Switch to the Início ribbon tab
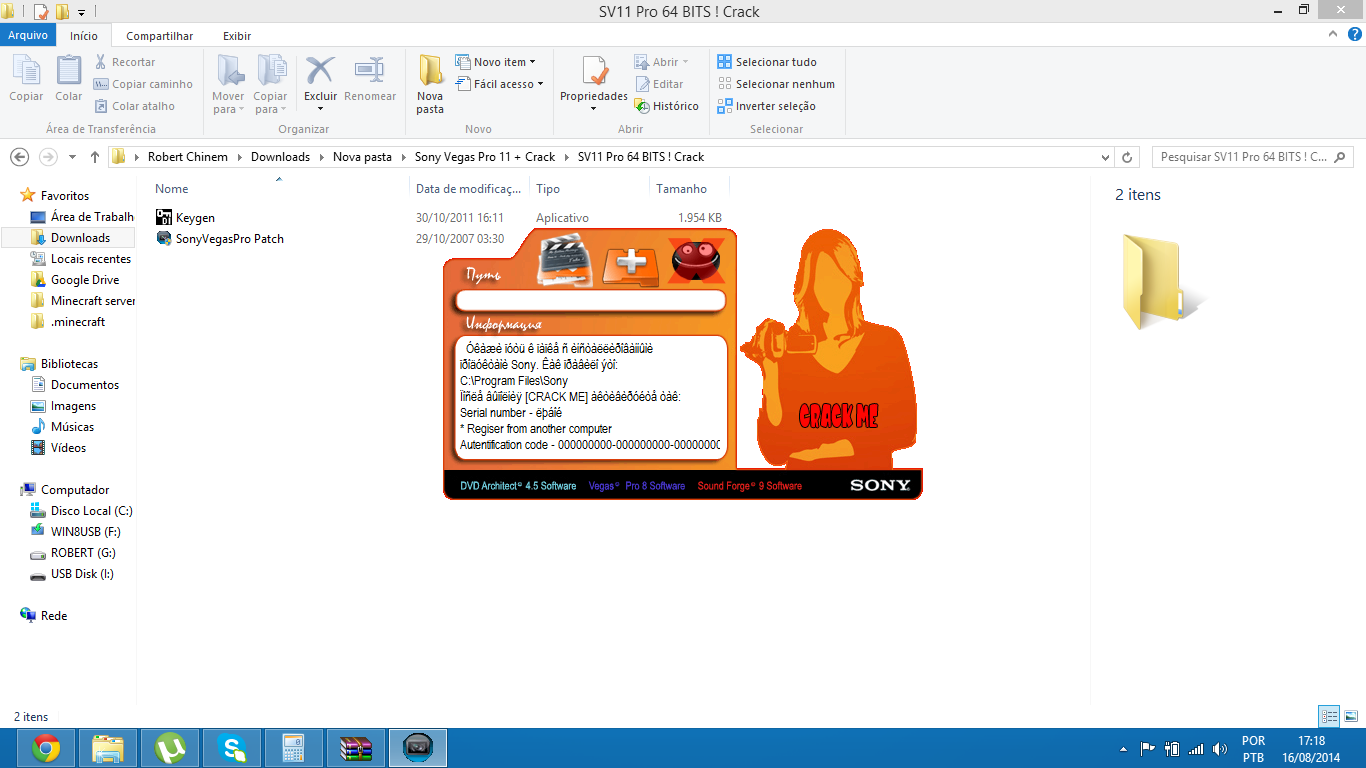 tap(84, 36)
